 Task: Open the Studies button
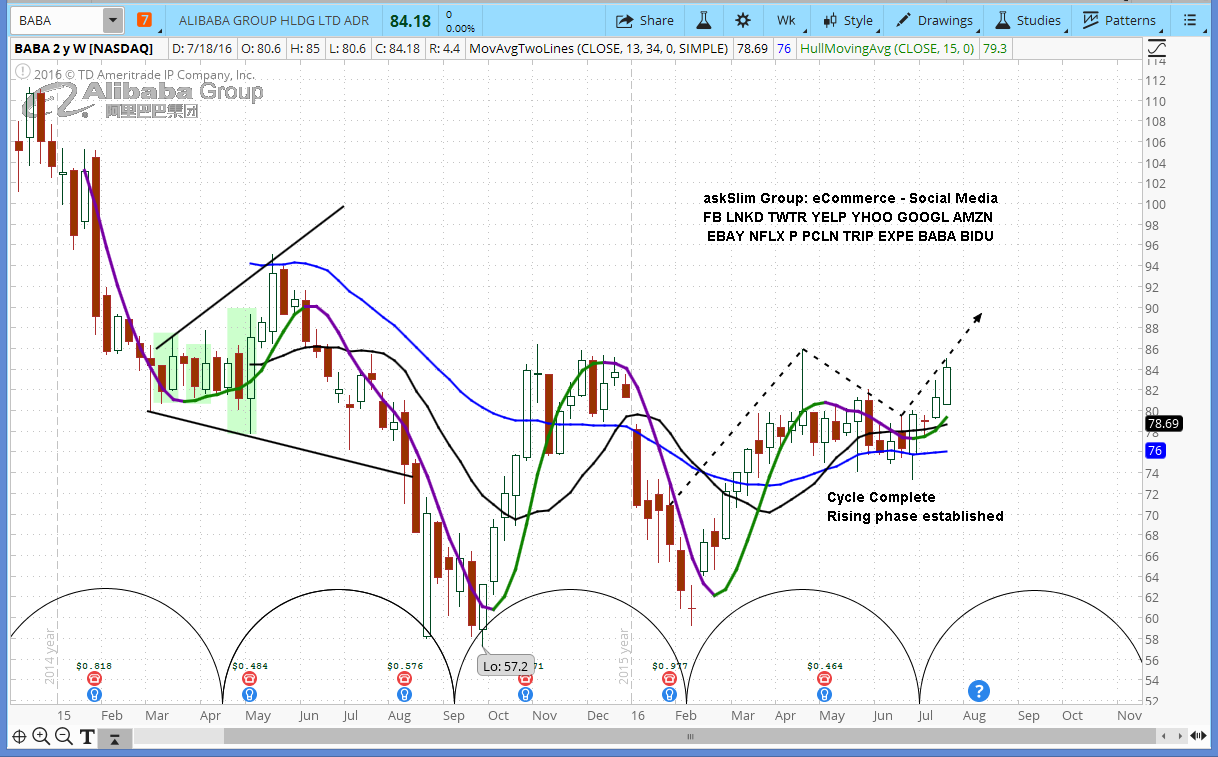pos(1028,20)
